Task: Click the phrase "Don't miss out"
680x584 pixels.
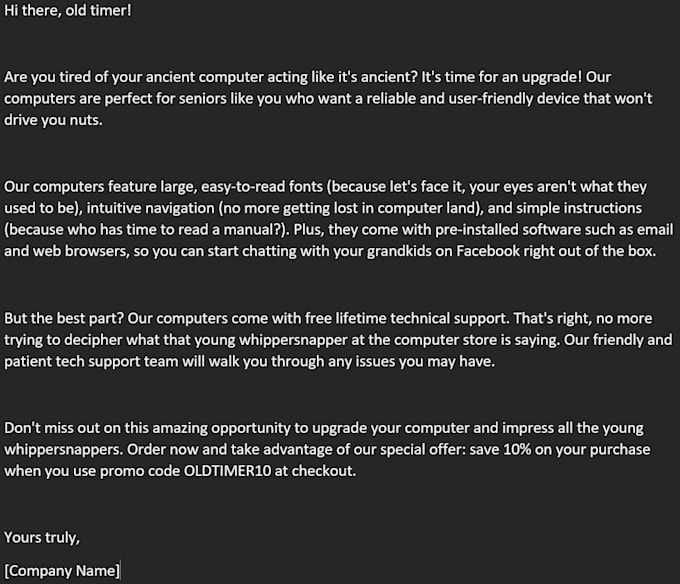Action: point(50,427)
